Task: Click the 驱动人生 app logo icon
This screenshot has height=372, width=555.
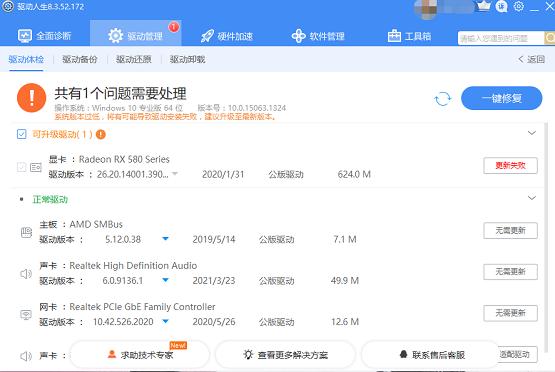Action: pyautogui.click(x=8, y=6)
